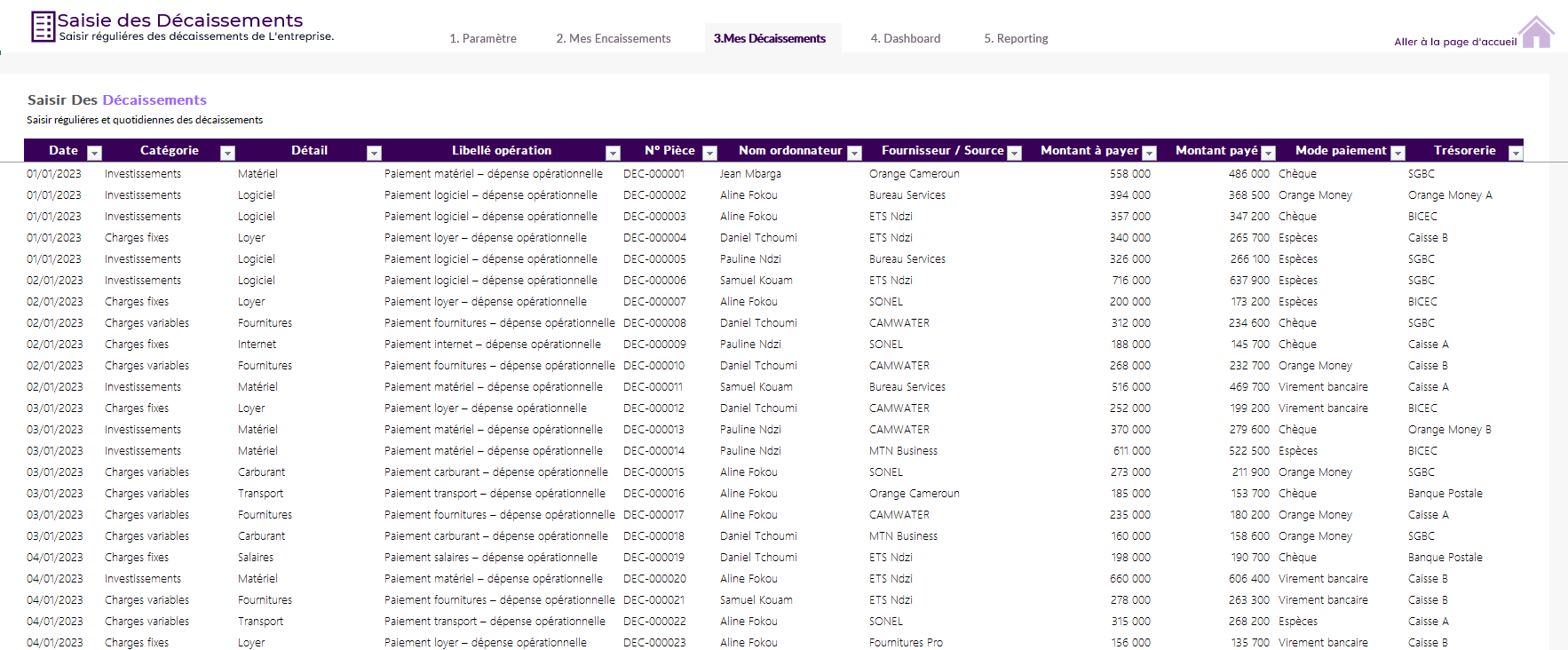Select piece DEC-000011
This screenshot has height=650, width=1568.
(653, 387)
